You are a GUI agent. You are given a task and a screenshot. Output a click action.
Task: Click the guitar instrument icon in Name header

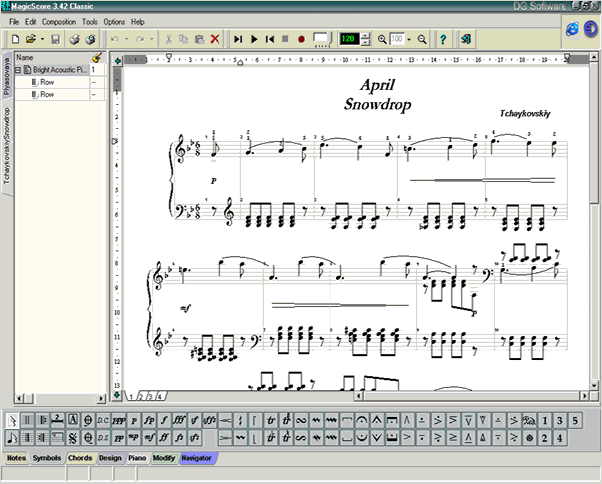pyautogui.click(x=98, y=58)
